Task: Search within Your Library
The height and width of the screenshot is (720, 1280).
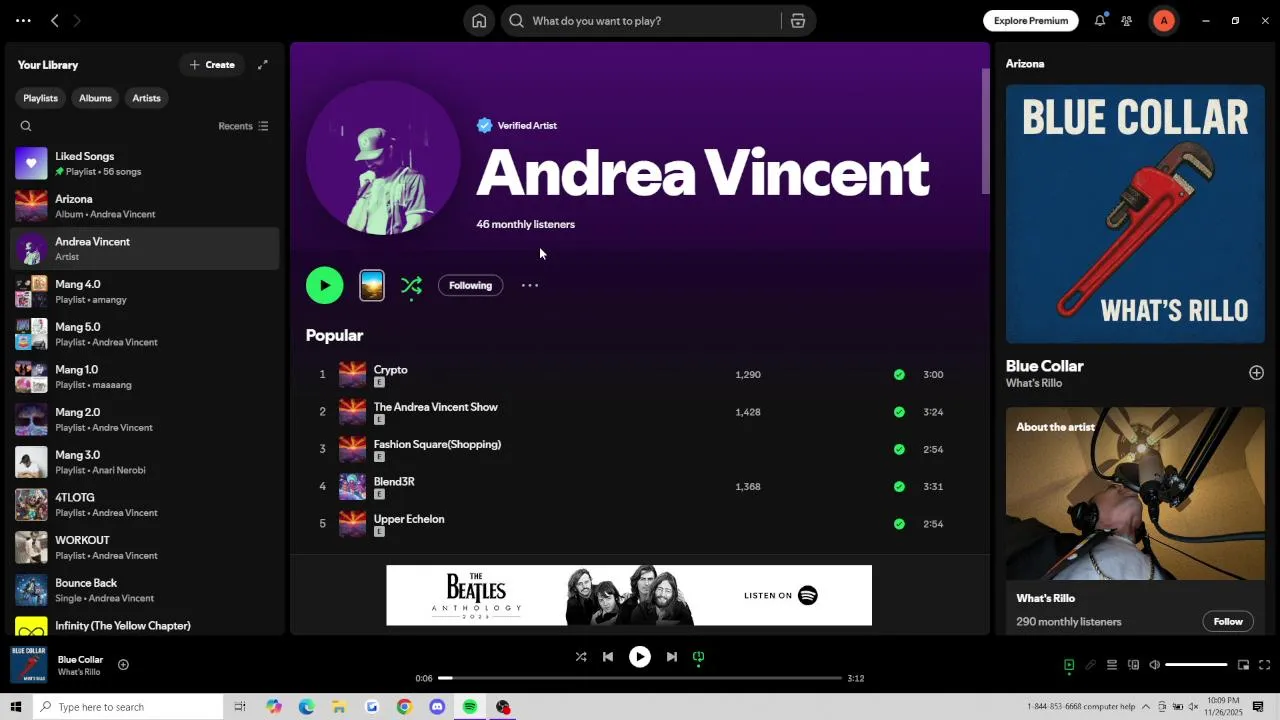Action: 26,126
